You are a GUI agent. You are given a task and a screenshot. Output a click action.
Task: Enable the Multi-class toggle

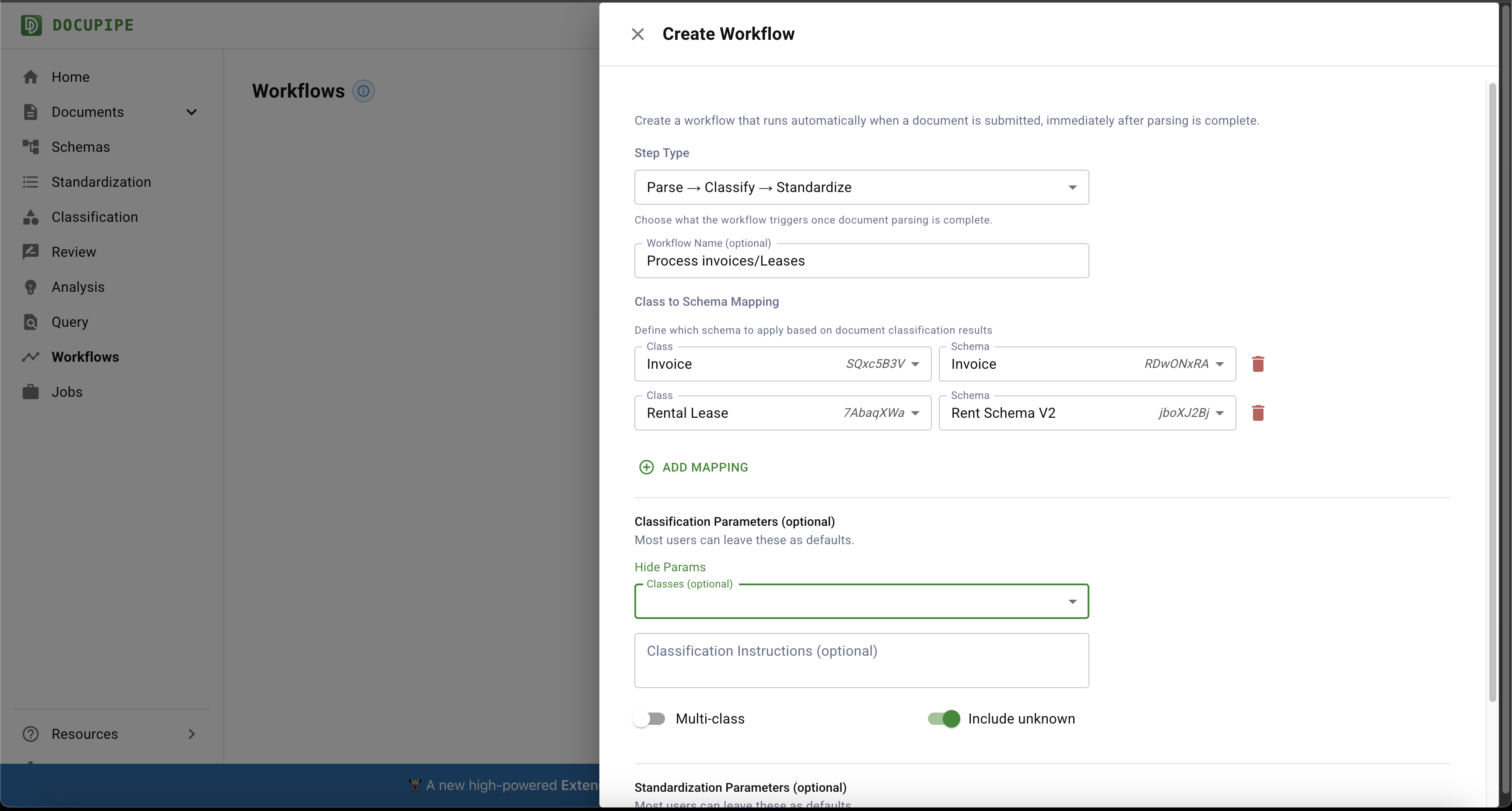click(x=649, y=719)
